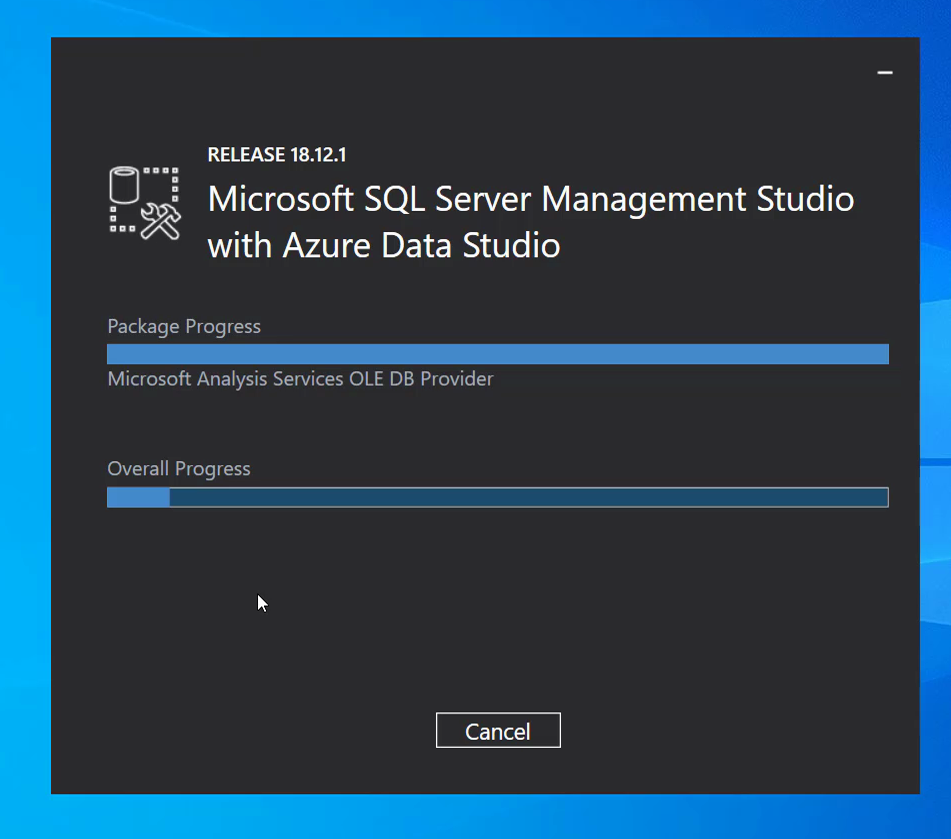Image resolution: width=951 pixels, height=839 pixels.
Task: Click the Microsoft Analysis Services OLE DB Provider text
Action: click(x=300, y=379)
